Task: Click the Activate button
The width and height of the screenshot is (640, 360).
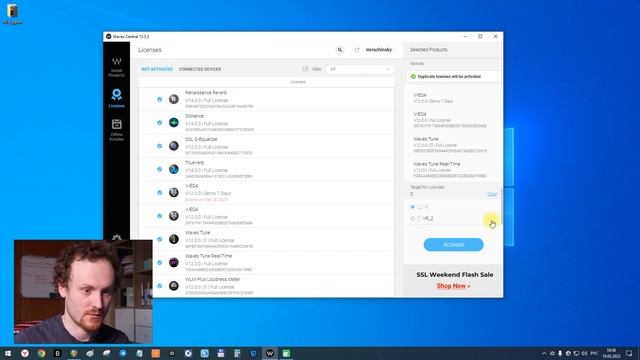Action: coord(453,244)
